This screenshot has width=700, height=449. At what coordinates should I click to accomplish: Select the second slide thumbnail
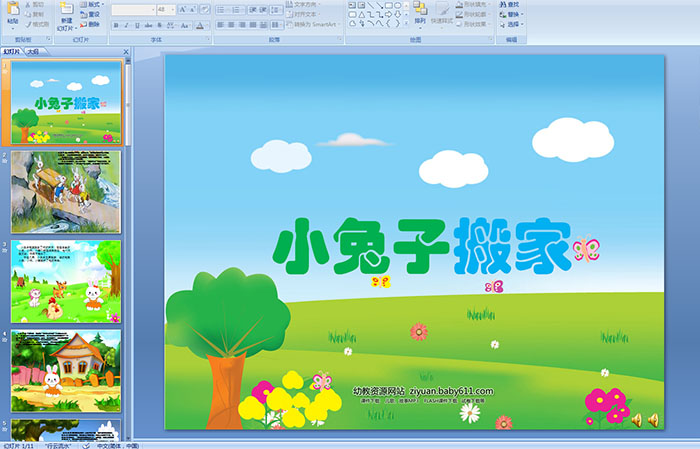pyautogui.click(x=66, y=191)
